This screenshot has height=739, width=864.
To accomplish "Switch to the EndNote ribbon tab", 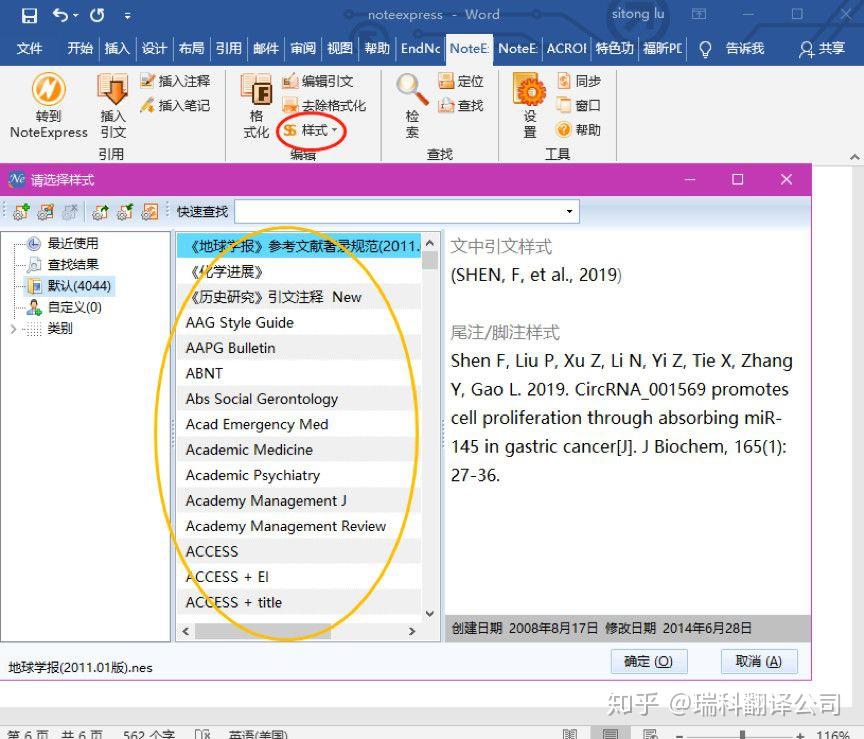I will (x=419, y=48).
